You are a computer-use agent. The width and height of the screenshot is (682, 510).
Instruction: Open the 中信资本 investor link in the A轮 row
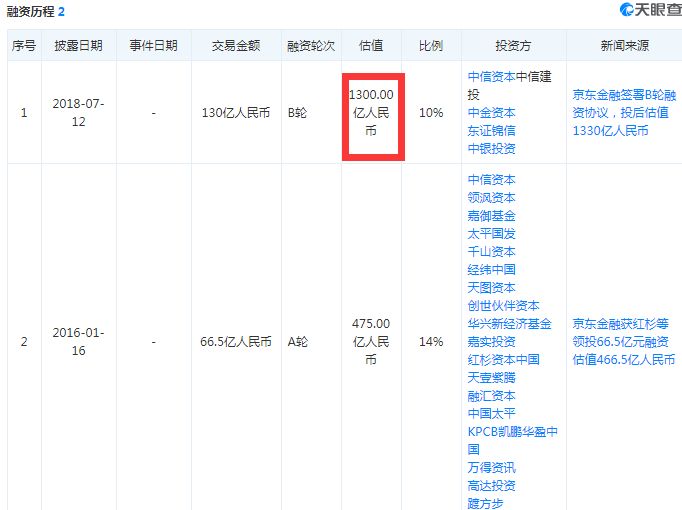coord(491,180)
